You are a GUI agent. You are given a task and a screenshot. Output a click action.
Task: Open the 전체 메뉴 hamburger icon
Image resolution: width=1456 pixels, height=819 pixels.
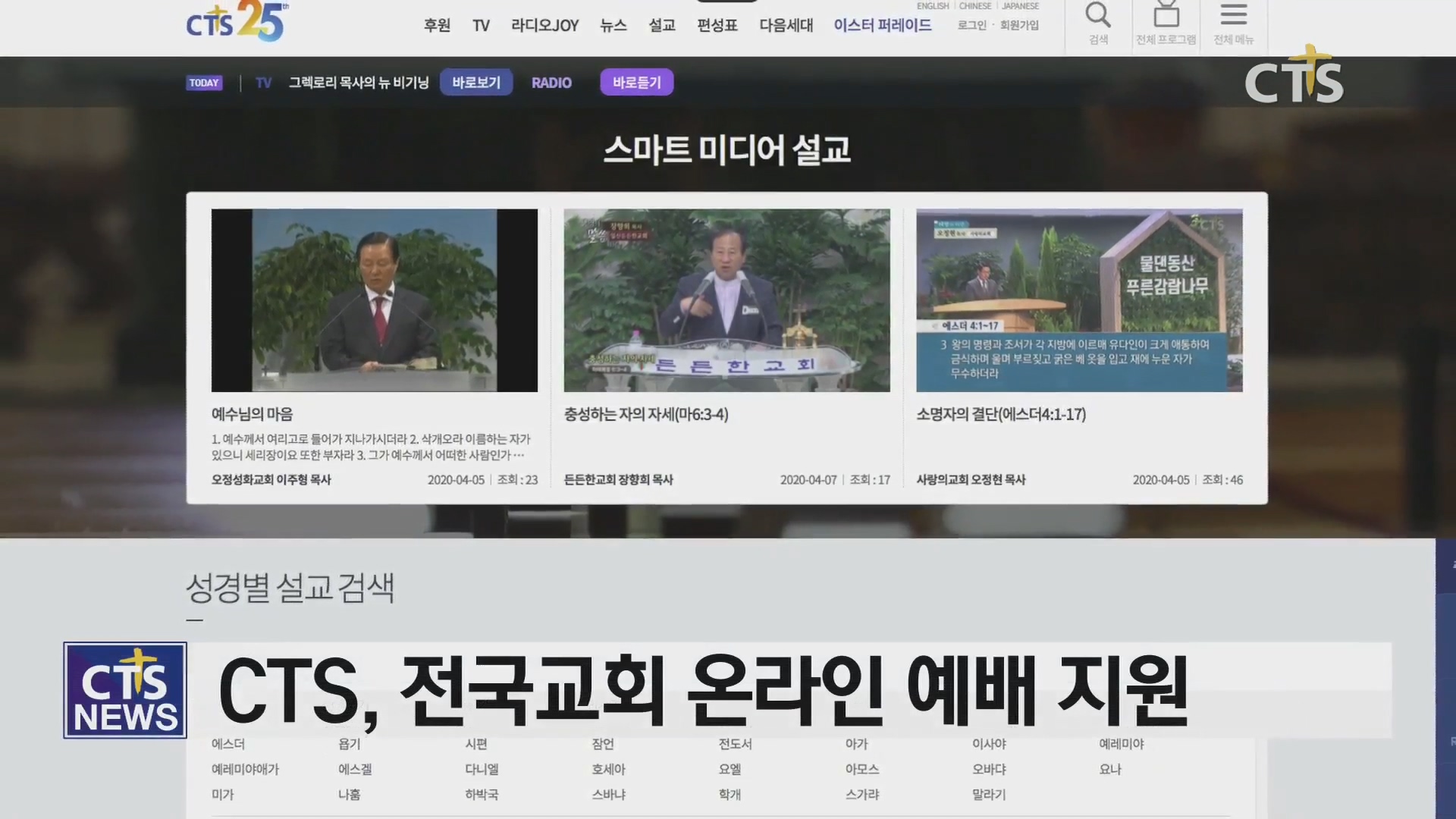tap(1234, 14)
